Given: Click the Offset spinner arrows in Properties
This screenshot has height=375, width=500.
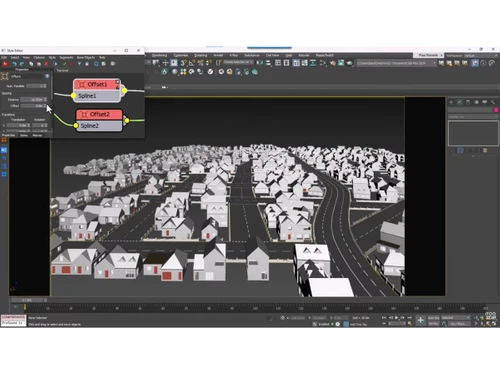Looking at the screenshot, I should (x=45, y=106).
